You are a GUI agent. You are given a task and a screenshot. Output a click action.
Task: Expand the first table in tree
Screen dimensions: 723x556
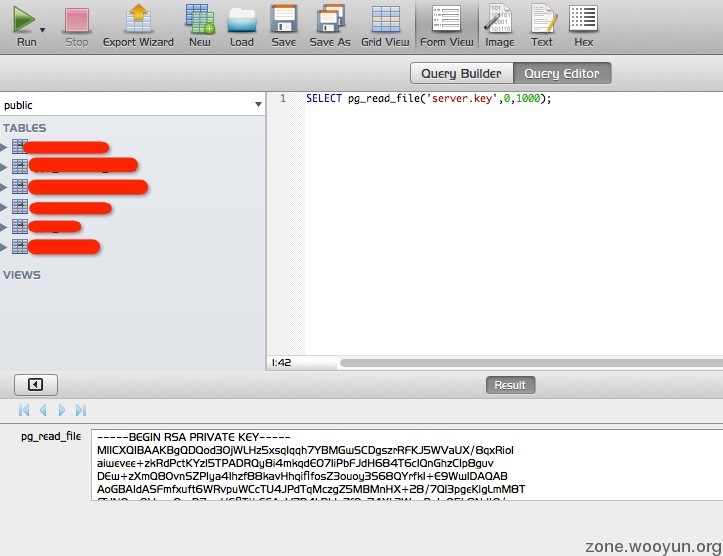4,147
